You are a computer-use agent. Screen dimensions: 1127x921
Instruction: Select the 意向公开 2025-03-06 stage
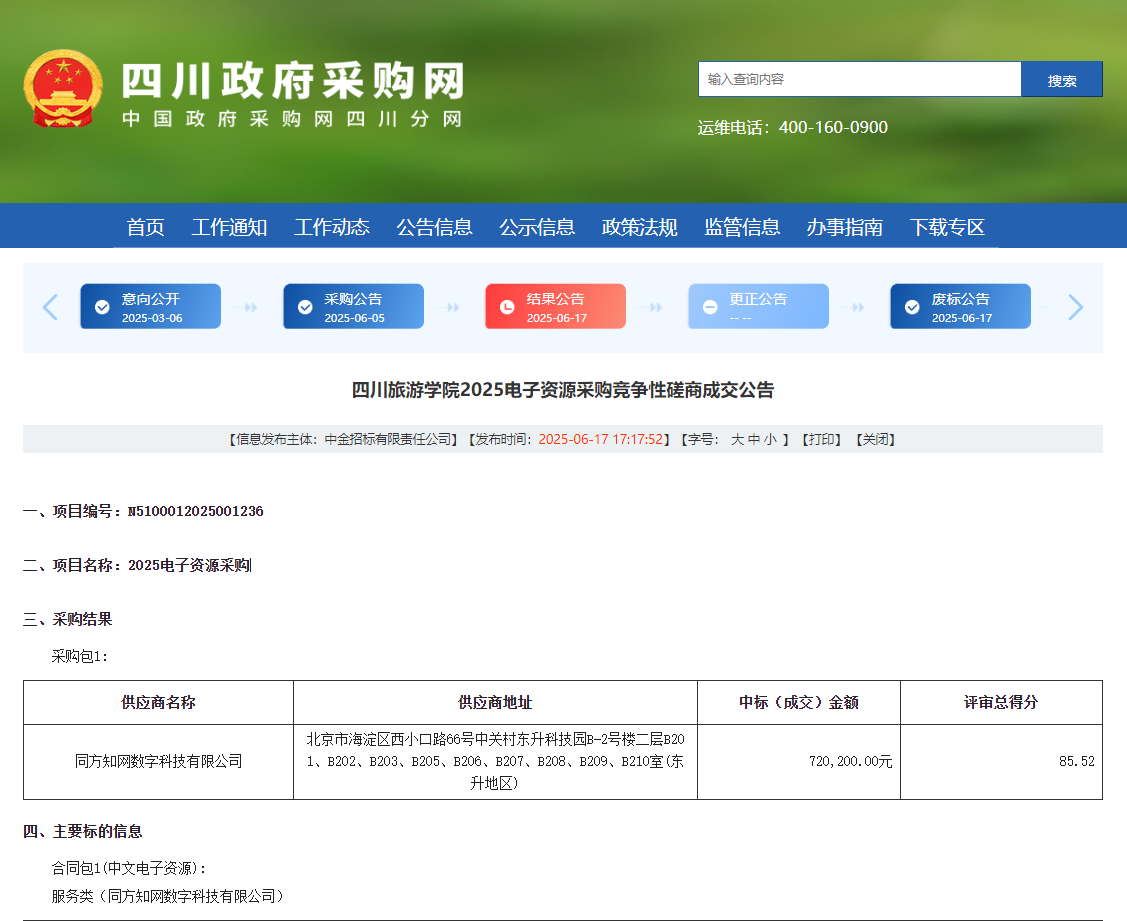pos(150,306)
